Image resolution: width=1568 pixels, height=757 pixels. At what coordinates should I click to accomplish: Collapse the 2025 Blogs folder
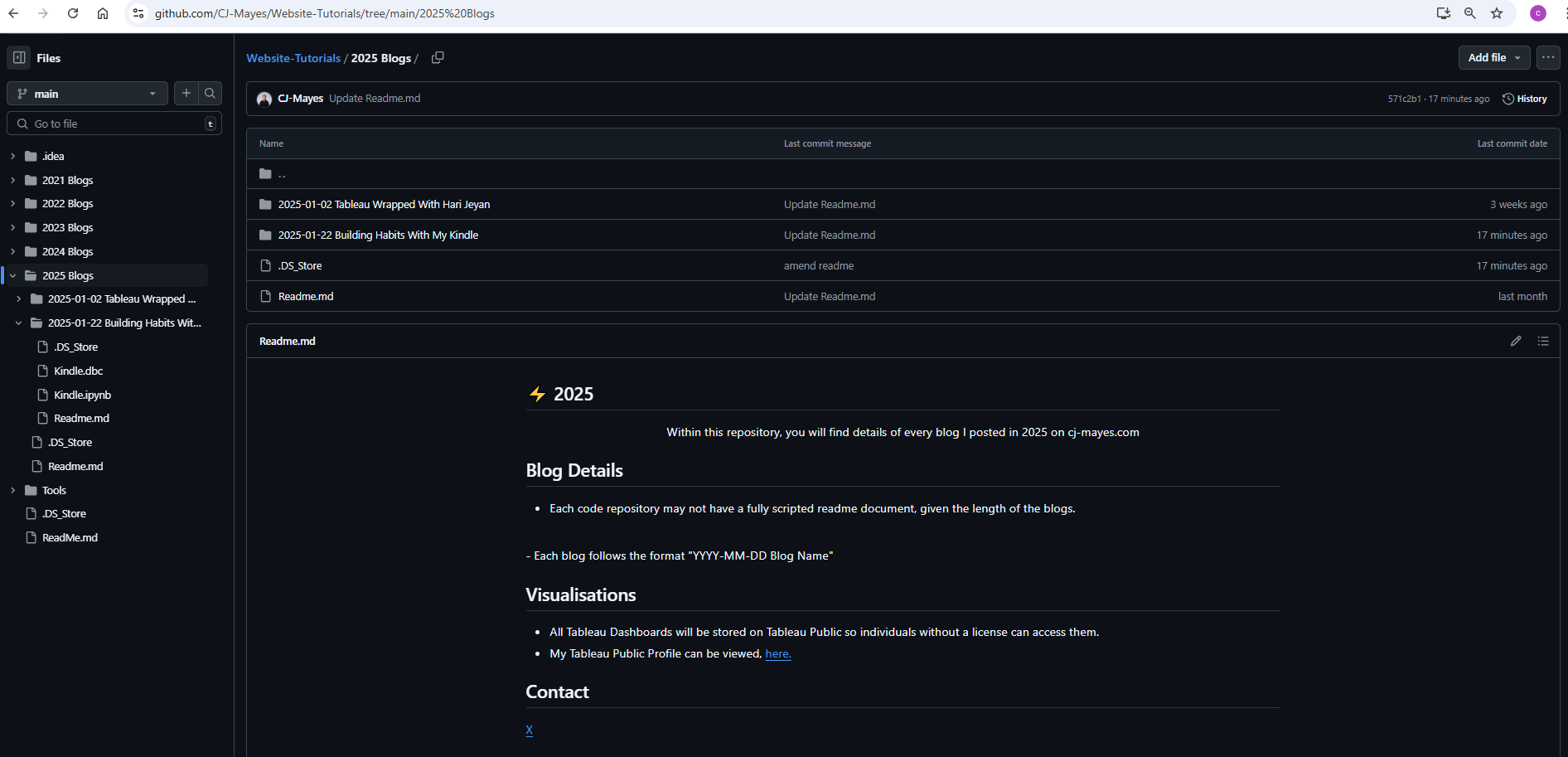click(13, 275)
